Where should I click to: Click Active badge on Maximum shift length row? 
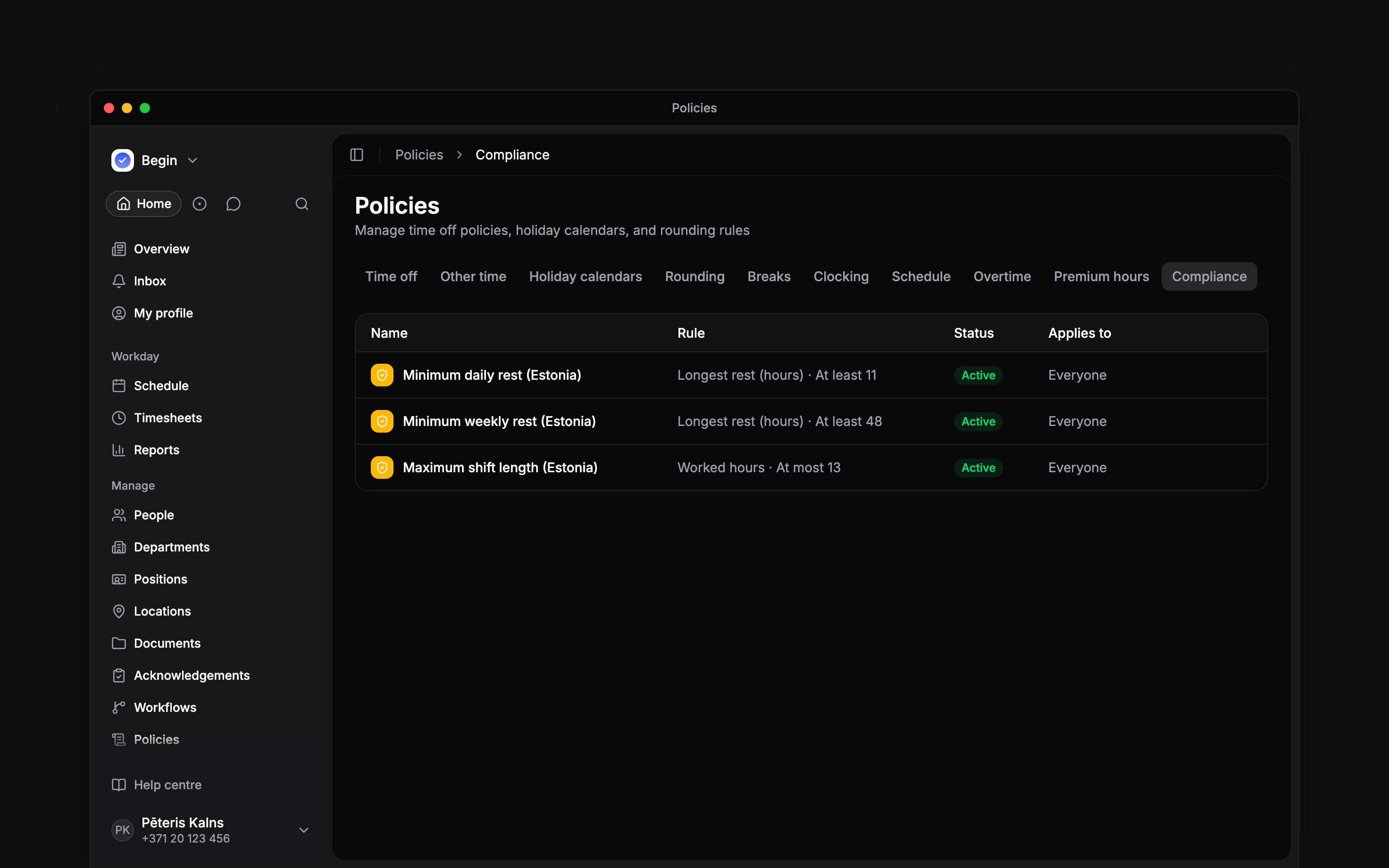point(978,468)
